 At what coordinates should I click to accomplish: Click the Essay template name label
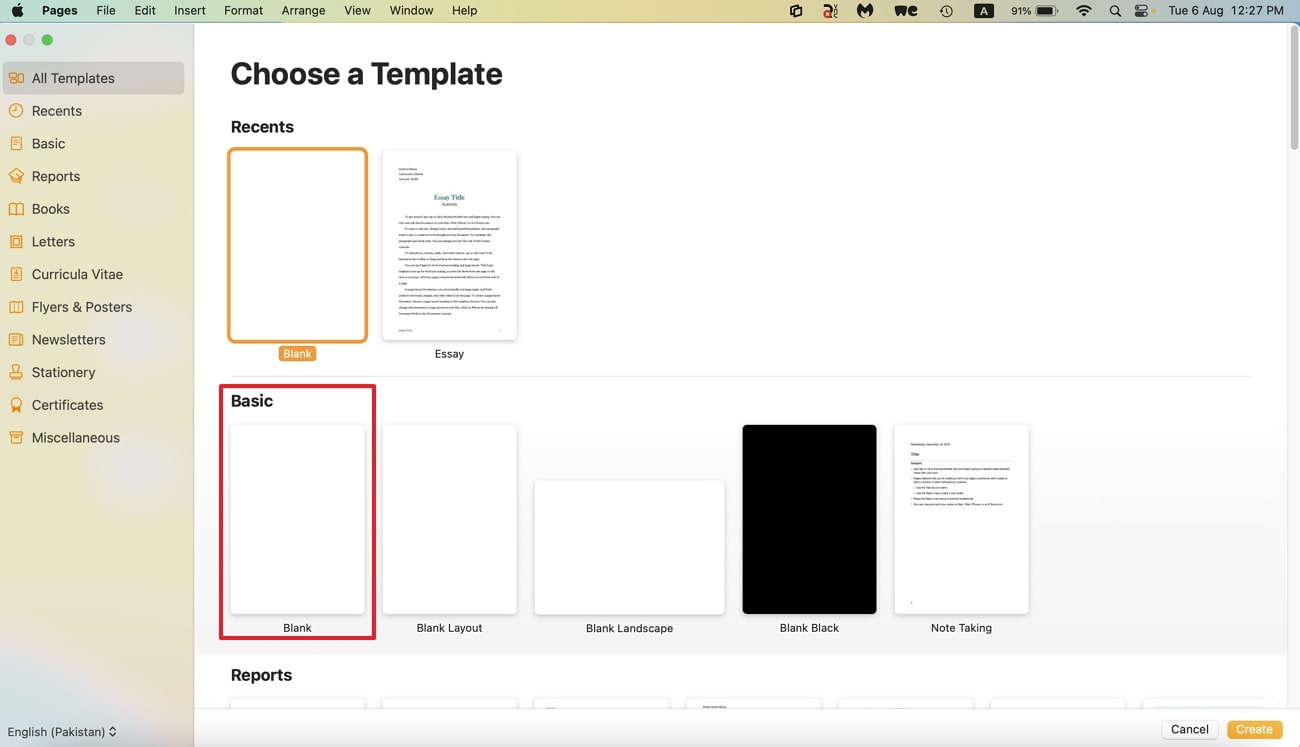(449, 354)
